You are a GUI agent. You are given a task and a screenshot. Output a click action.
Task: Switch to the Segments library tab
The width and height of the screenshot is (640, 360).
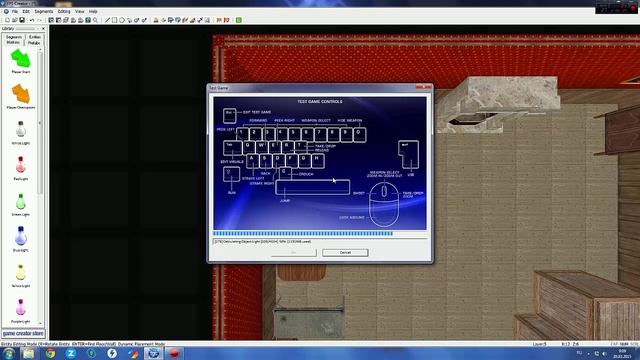point(13,37)
